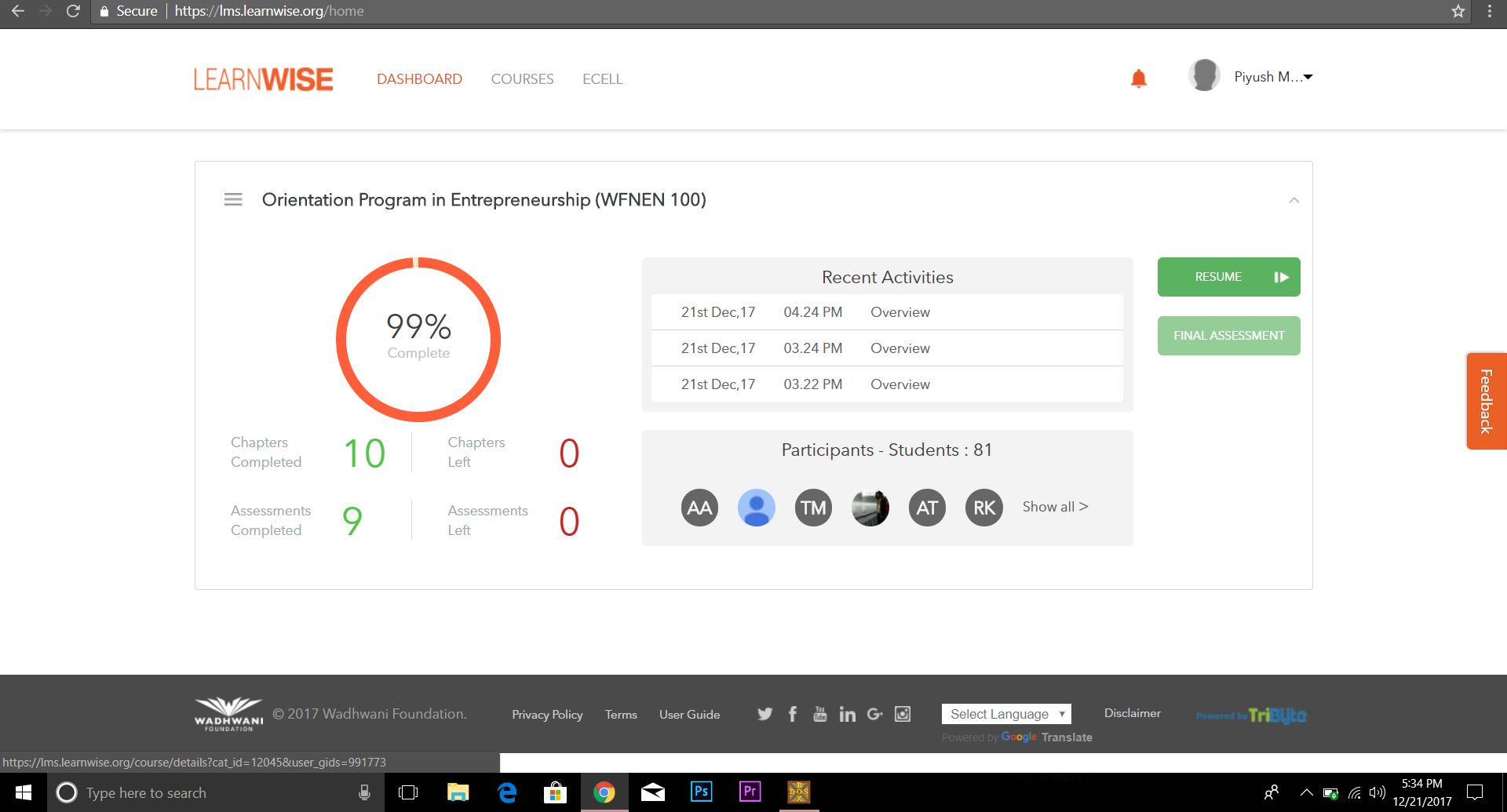Viewport: 1507px width, 812px height.
Task: Open the Twitter link in the footer
Action: pos(764,714)
